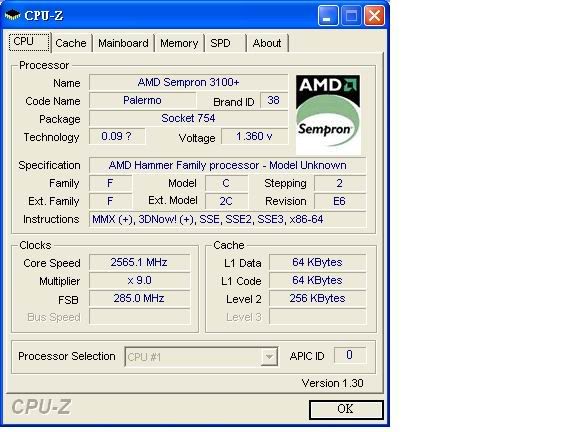This screenshot has height=432, width=576.
Task: Go to the SPD tab
Action: tap(224, 43)
